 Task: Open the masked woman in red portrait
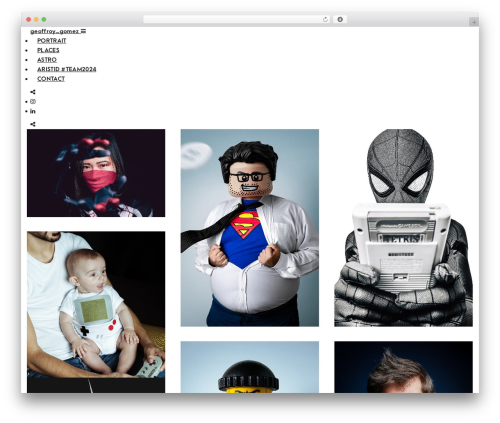(96, 173)
